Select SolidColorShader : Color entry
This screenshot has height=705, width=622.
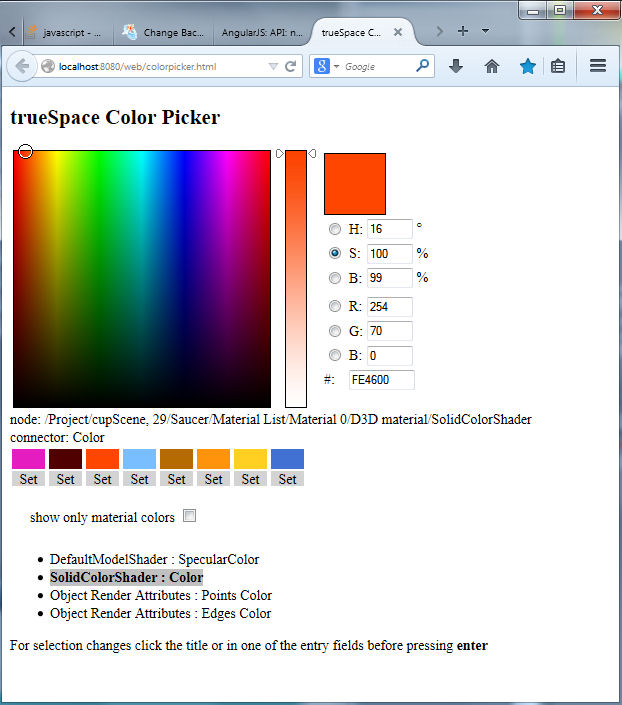click(126, 577)
